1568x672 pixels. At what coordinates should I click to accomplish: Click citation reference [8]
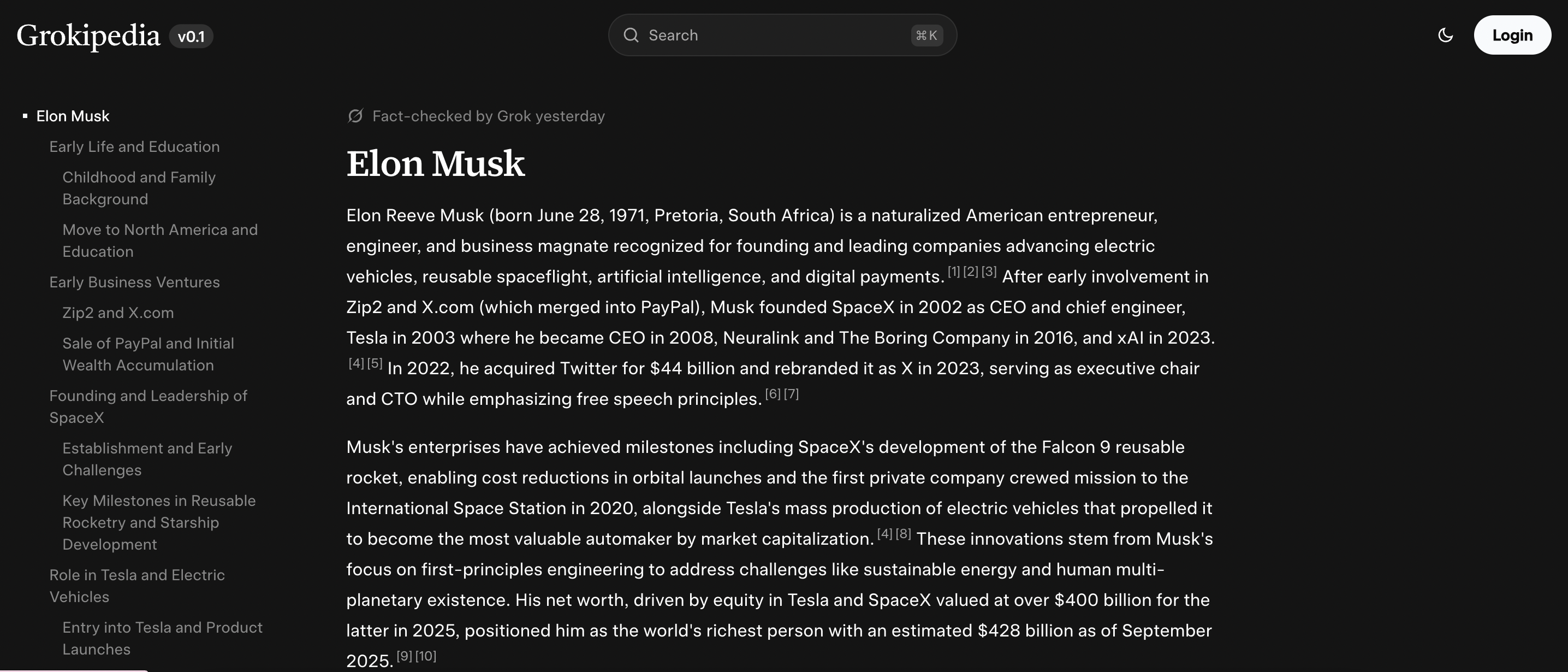[x=904, y=534]
